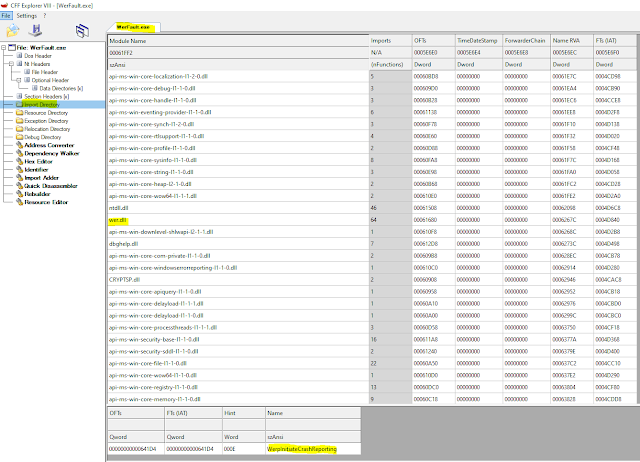This screenshot has height=462, width=640.
Task: Open Resource Directory folder node
Action: coord(46,113)
